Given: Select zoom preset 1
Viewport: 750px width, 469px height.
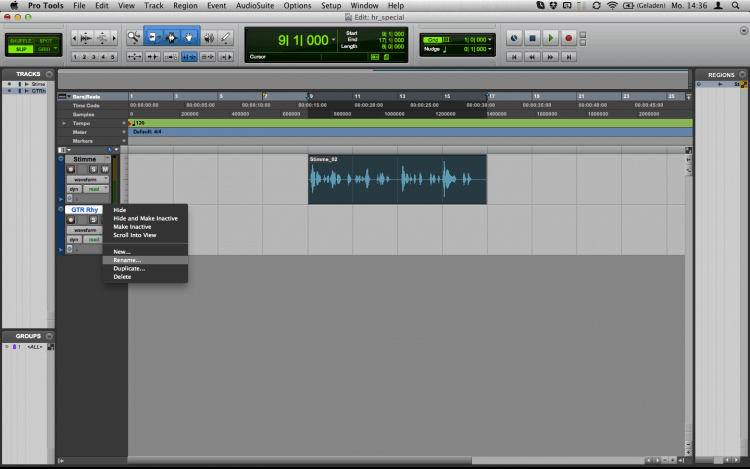Looking at the screenshot, I should [75, 56].
